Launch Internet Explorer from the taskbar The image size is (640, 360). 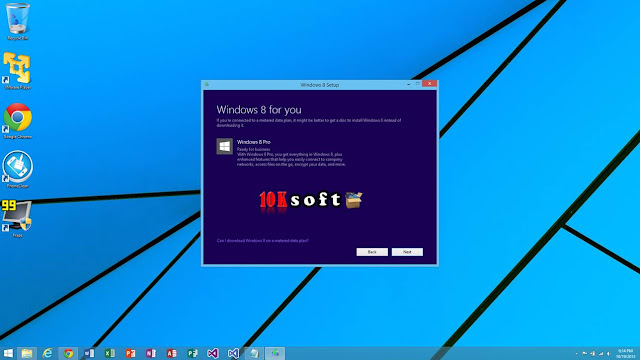[x=47, y=353]
